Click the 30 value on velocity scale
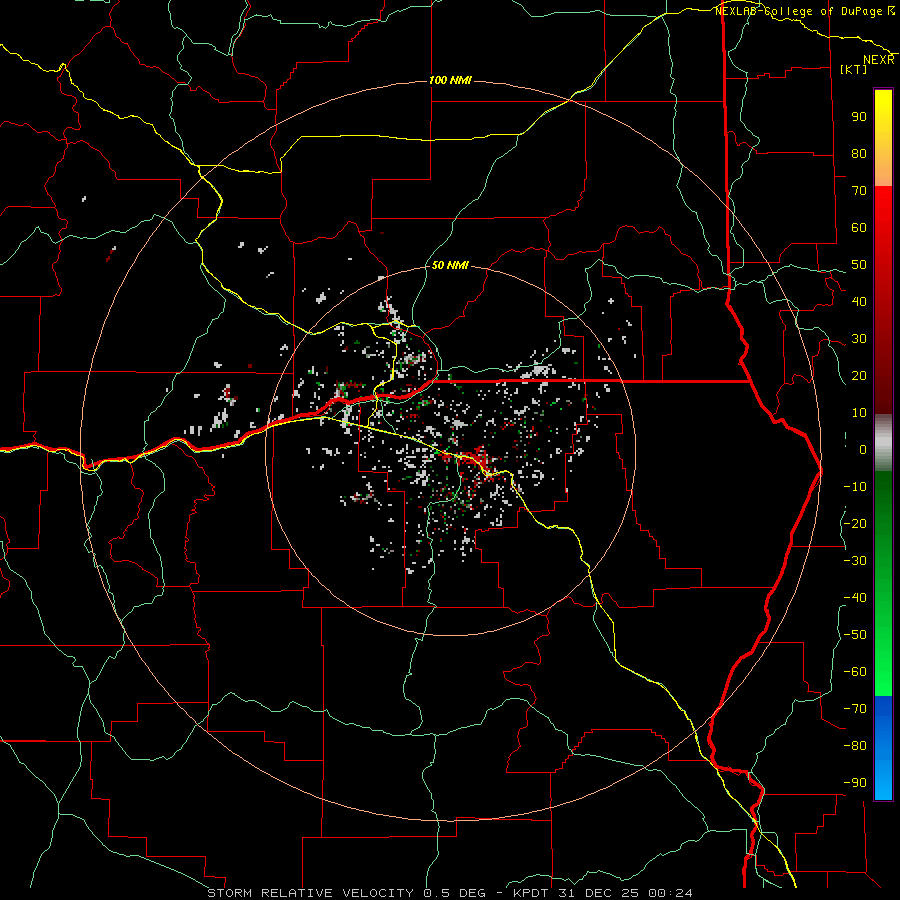This screenshot has height=900, width=900. 859,339
